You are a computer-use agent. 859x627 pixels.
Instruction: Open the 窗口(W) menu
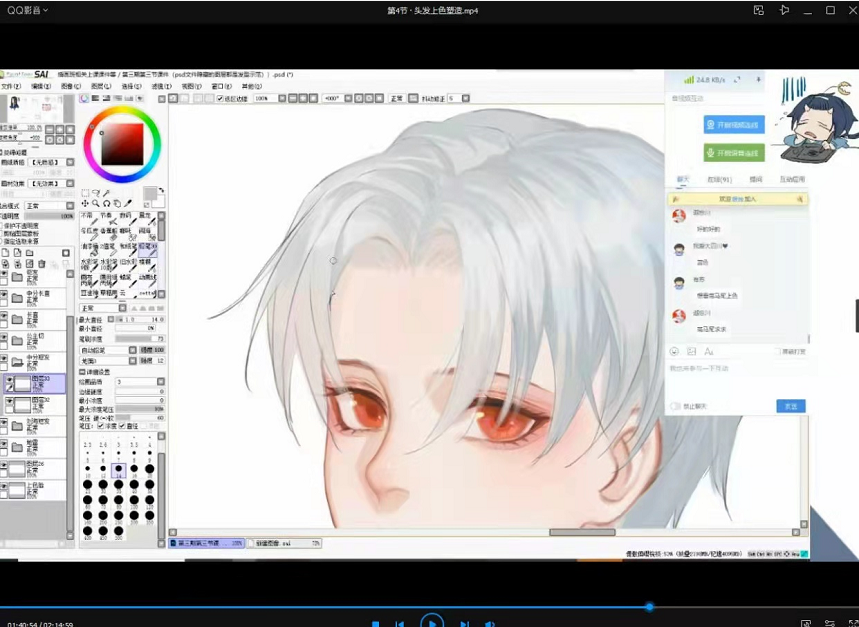coord(221,87)
